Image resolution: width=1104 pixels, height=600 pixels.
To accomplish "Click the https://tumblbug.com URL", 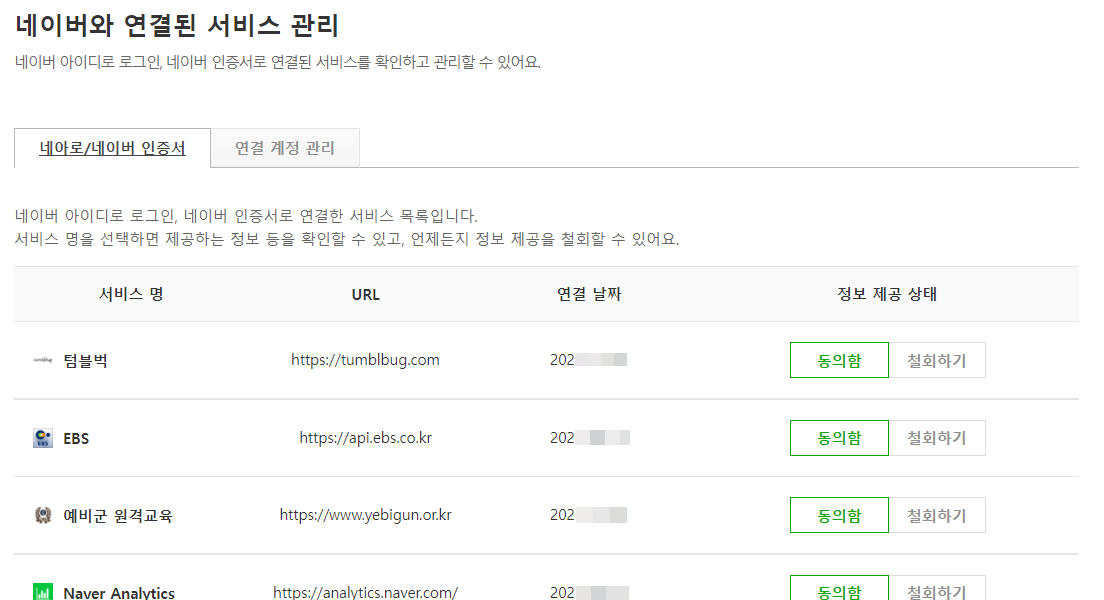I will 365,360.
